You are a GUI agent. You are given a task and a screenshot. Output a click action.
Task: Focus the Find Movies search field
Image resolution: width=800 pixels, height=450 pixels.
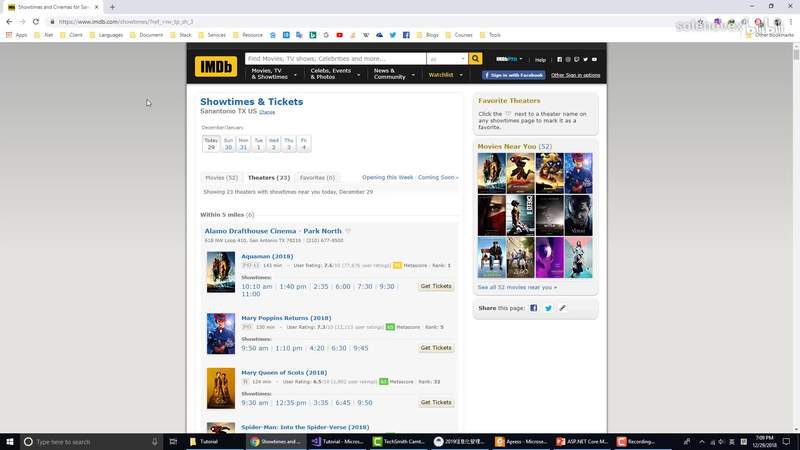335,59
